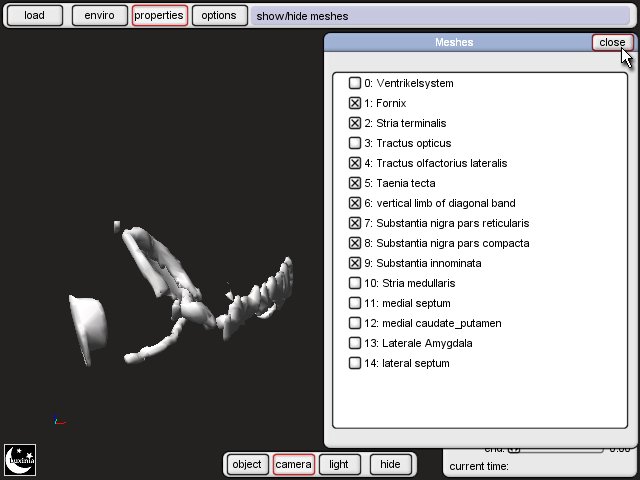Enable the Ventrikelsystem mesh checkbox
The height and width of the screenshot is (480, 640).
click(355, 83)
